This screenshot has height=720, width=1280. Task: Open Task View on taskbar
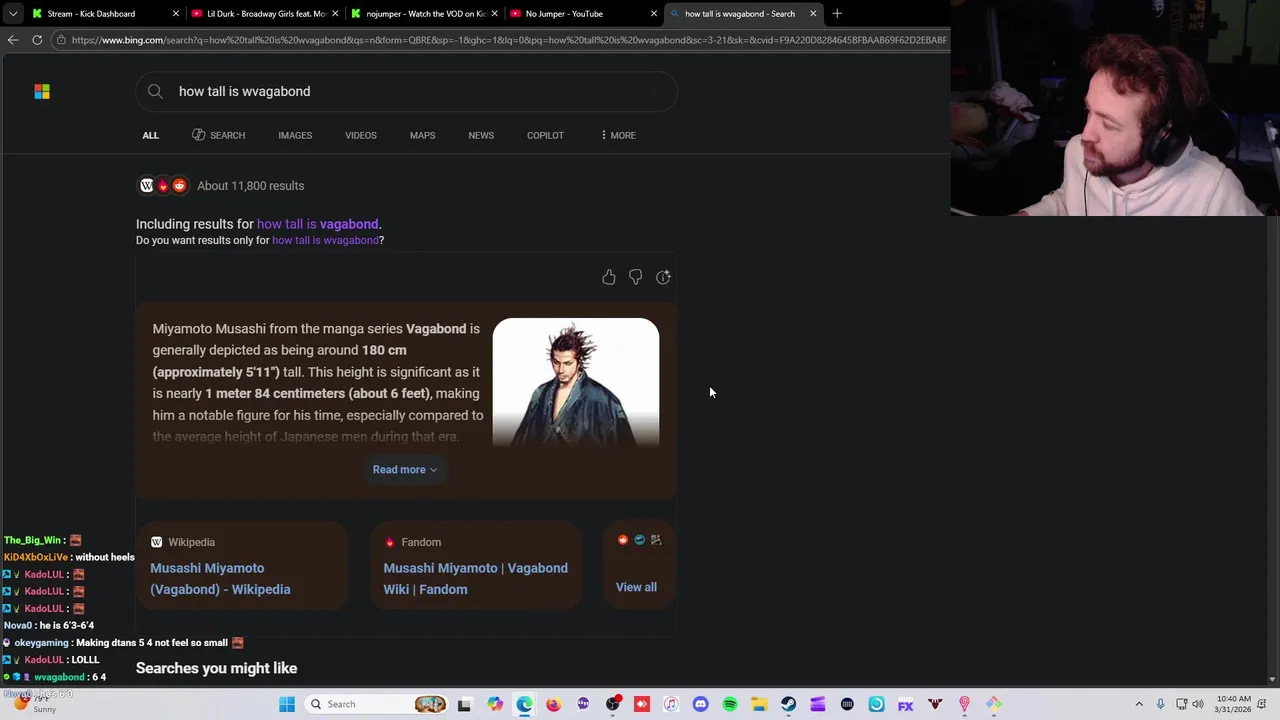pos(464,704)
